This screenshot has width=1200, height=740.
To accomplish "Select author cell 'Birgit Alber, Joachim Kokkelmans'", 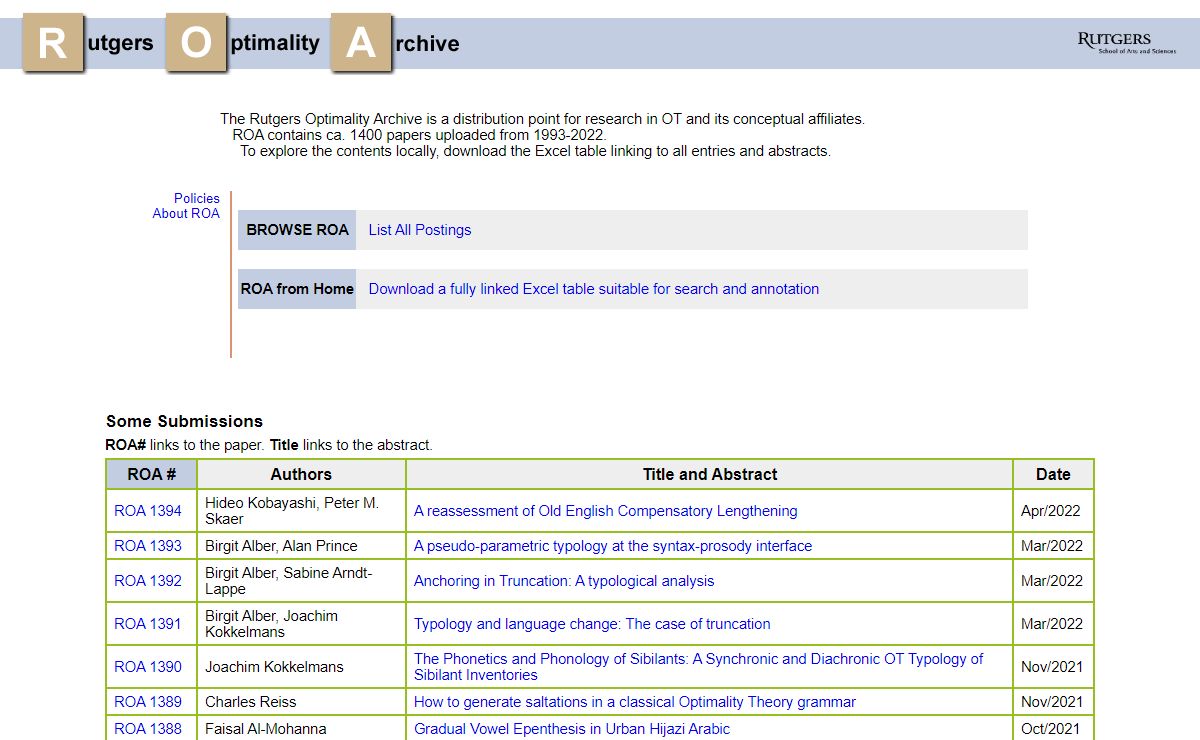I will (301, 624).
